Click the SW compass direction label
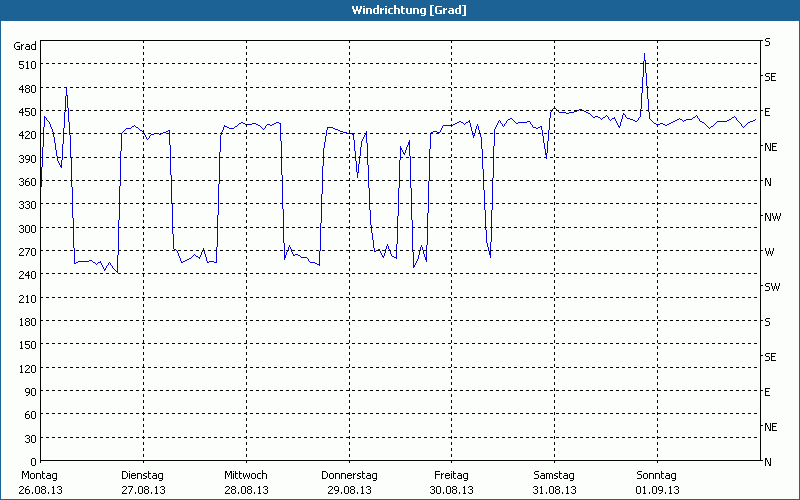Image resolution: width=800 pixels, height=500 pixels. (771, 287)
